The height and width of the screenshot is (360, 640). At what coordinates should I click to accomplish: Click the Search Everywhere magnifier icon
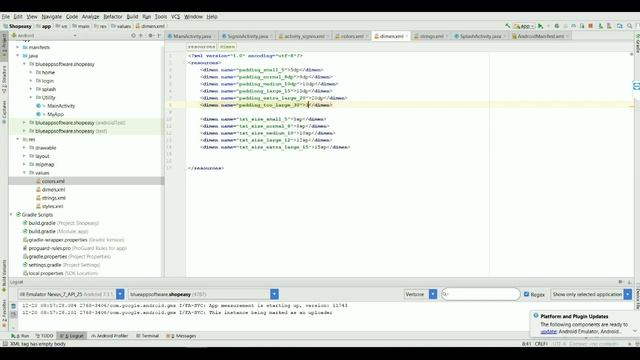tap(630, 26)
